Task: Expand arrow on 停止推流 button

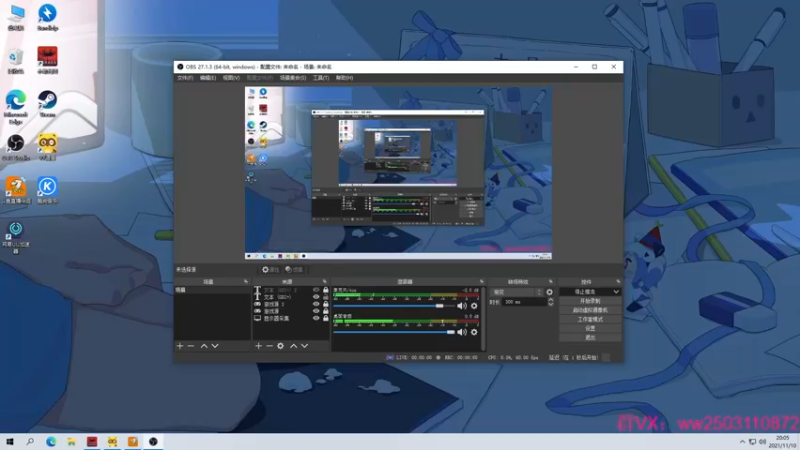Action: (616, 292)
